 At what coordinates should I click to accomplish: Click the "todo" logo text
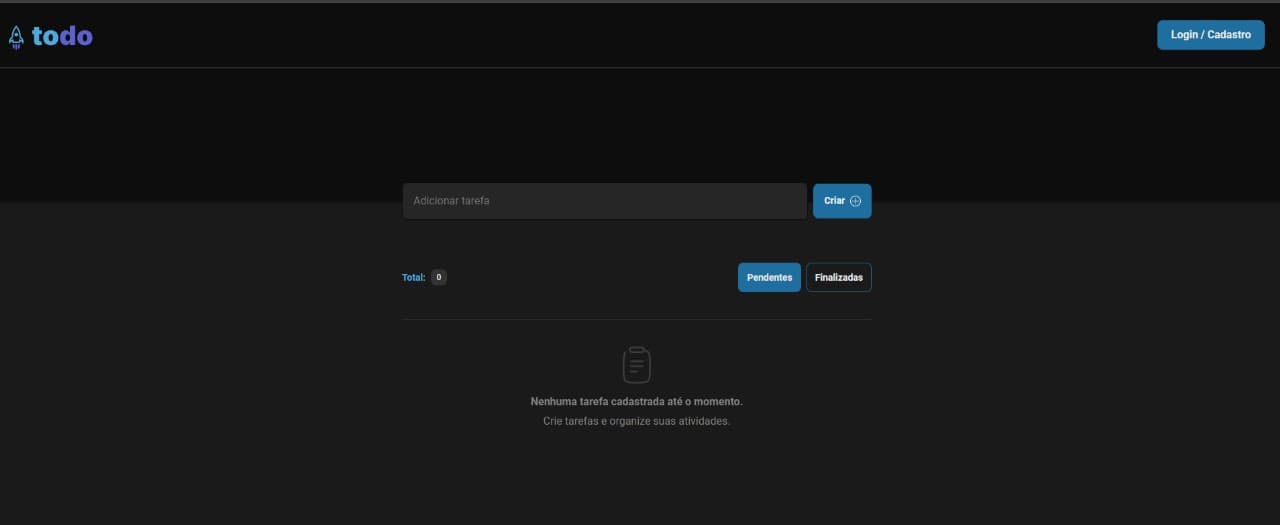coord(62,36)
